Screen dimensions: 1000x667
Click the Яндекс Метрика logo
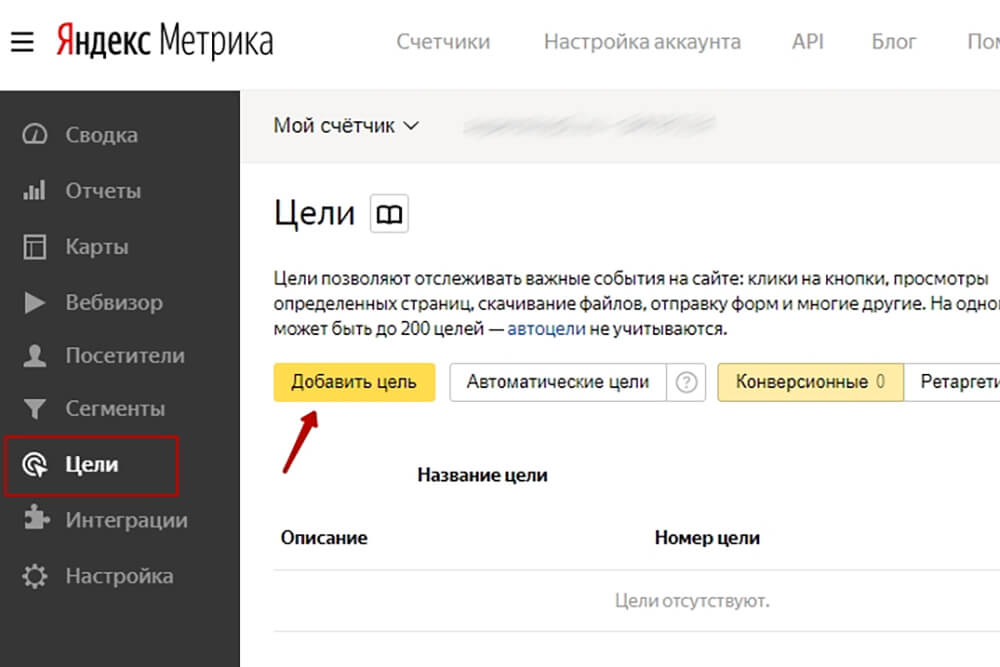[x=165, y=40]
